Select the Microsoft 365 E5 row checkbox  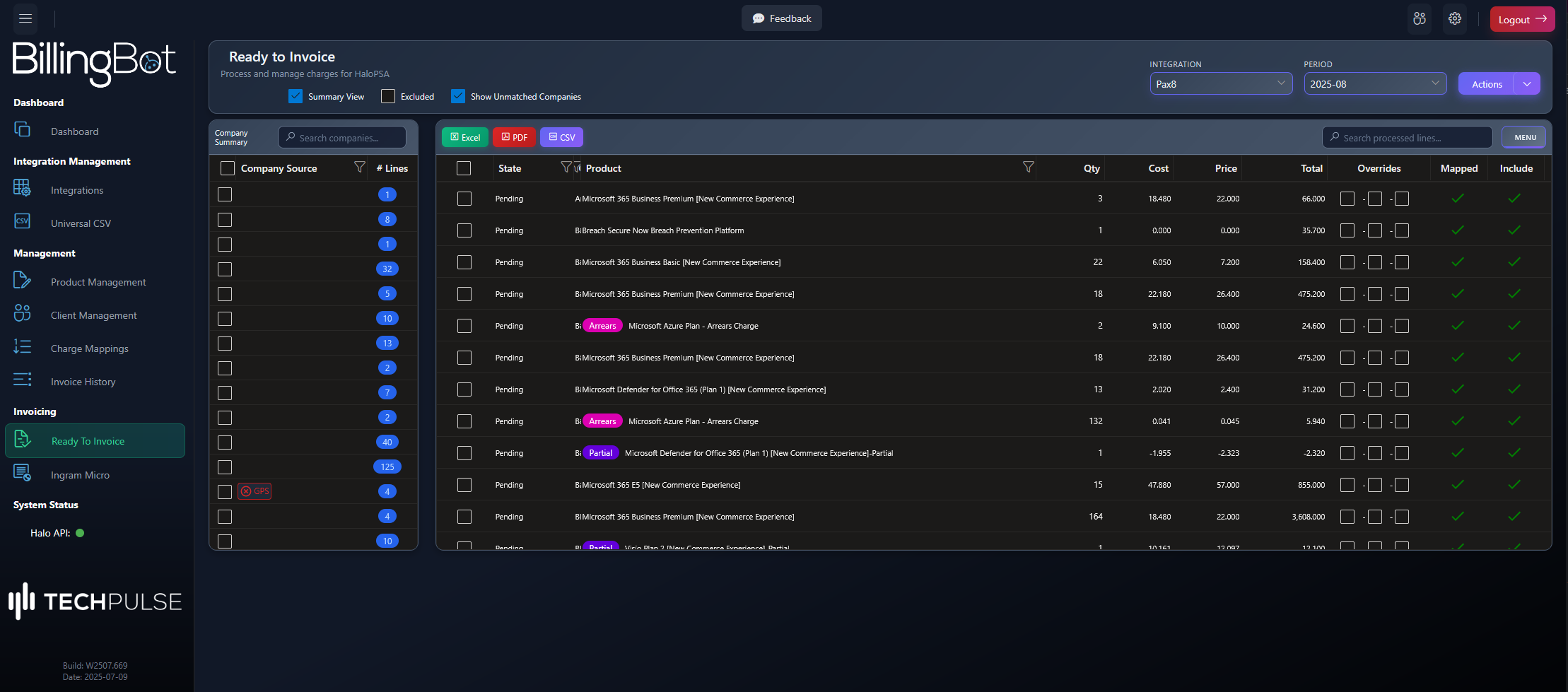(464, 485)
